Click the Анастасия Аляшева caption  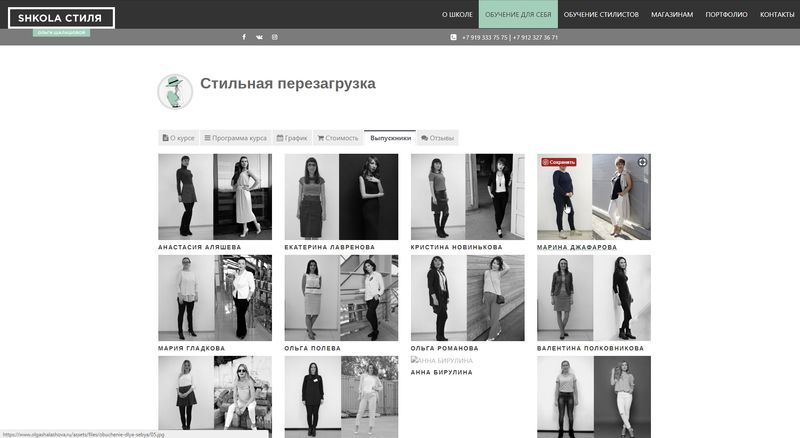(x=199, y=247)
